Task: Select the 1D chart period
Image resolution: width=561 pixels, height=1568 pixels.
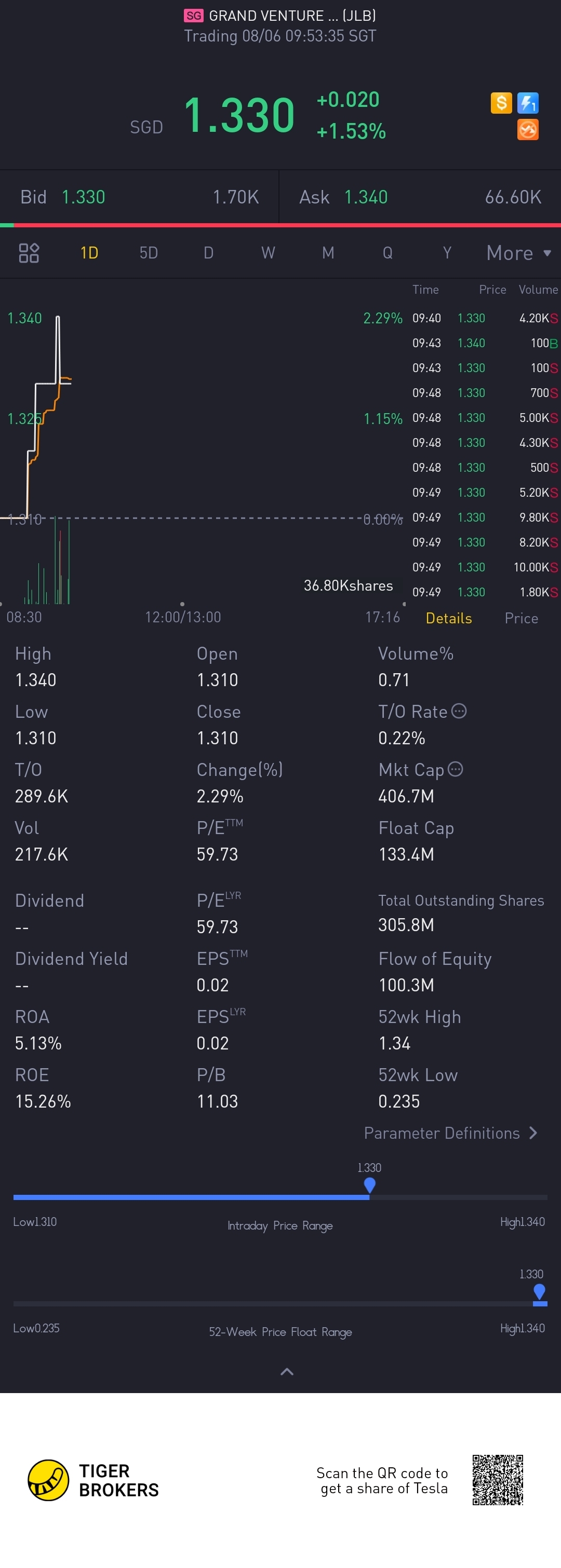Action: pos(89,253)
